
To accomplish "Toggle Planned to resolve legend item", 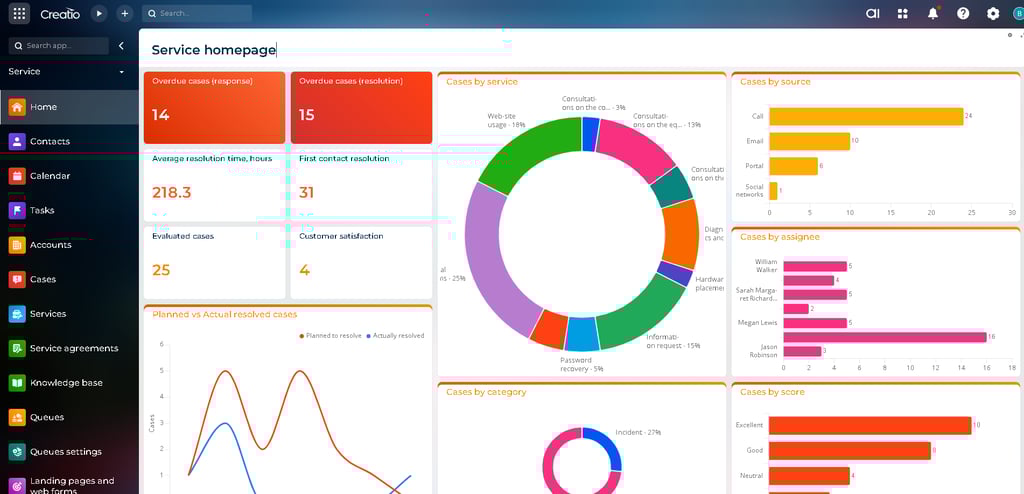I will 330,336.
